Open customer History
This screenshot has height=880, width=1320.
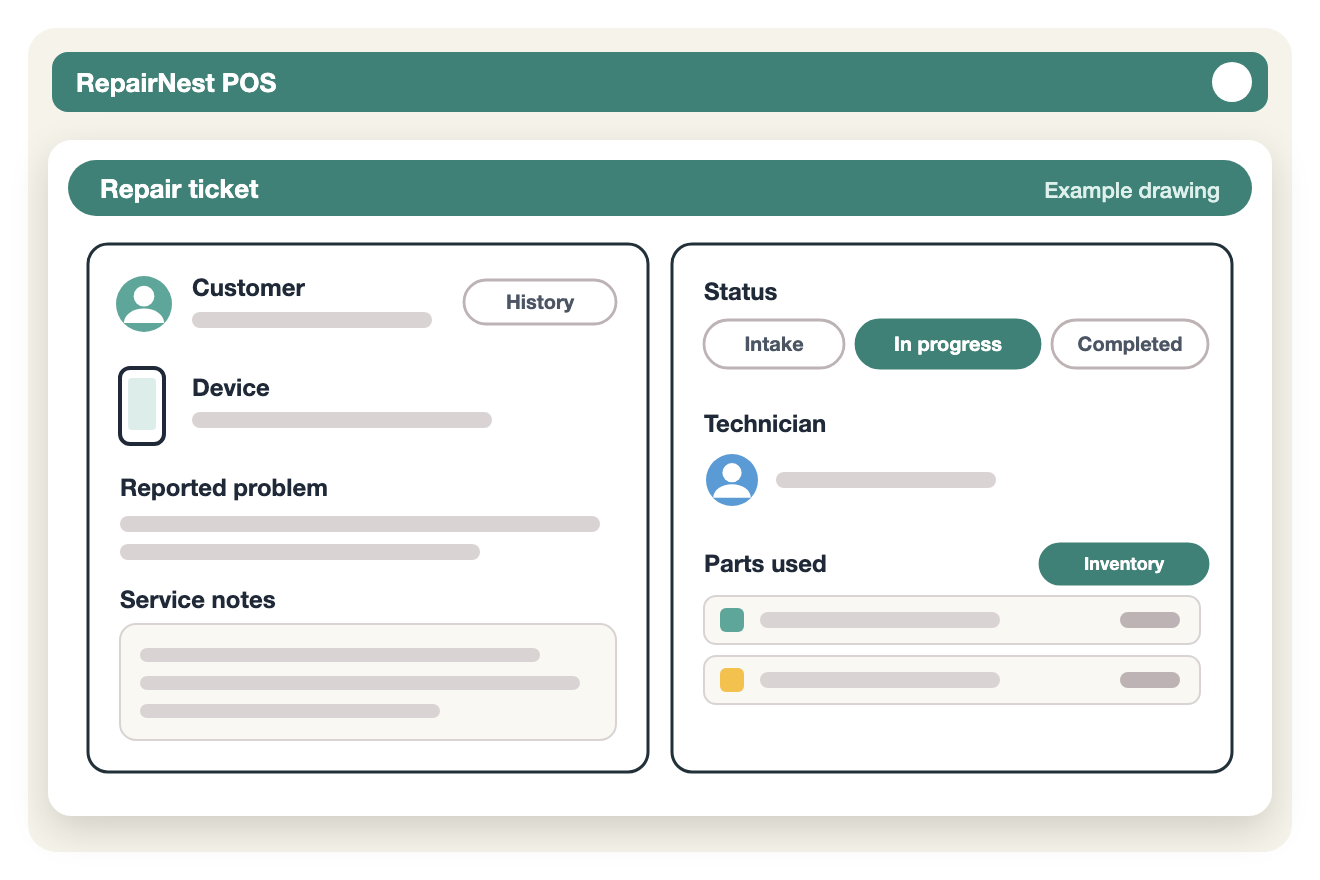point(540,302)
